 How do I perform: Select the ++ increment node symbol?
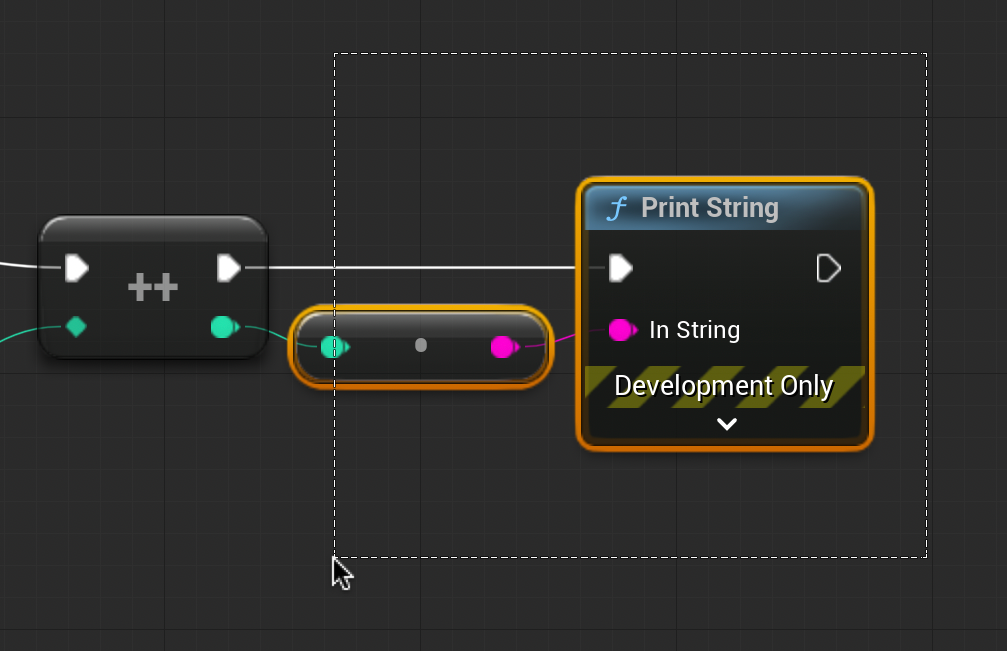(153, 289)
